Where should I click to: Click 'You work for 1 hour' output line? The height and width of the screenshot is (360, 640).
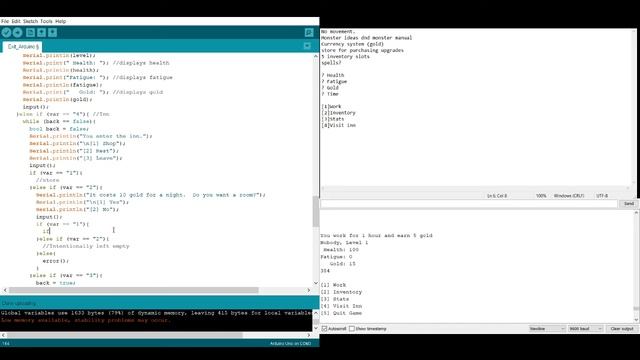(x=376, y=236)
